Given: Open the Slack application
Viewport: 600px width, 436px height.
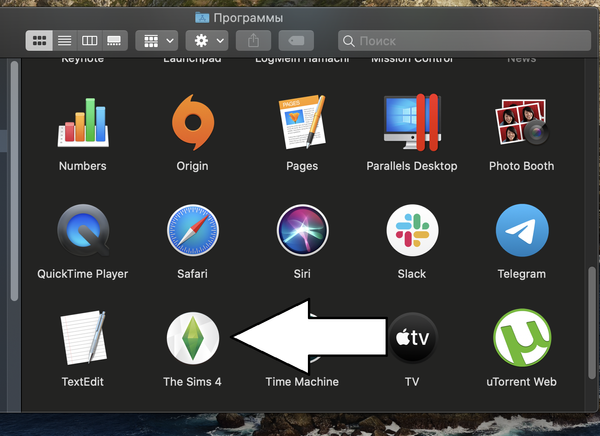Looking at the screenshot, I should coord(411,232).
